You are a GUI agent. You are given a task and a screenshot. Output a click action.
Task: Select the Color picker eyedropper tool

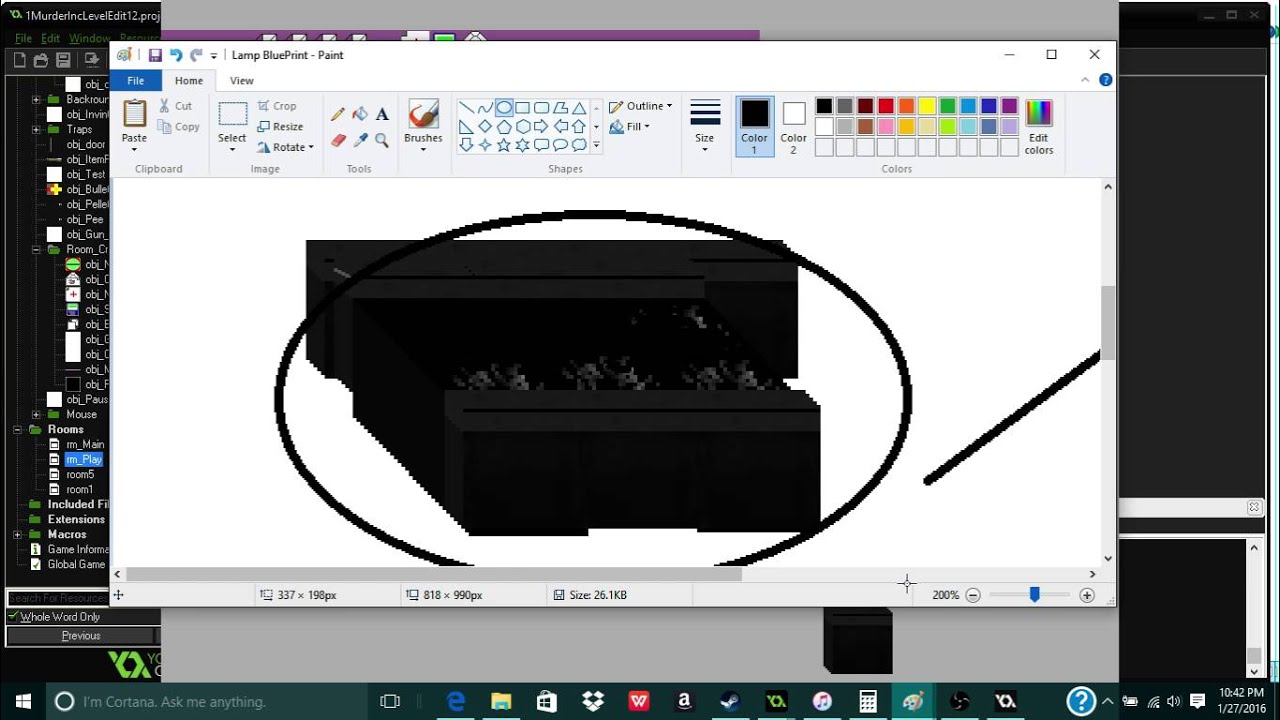click(360, 141)
